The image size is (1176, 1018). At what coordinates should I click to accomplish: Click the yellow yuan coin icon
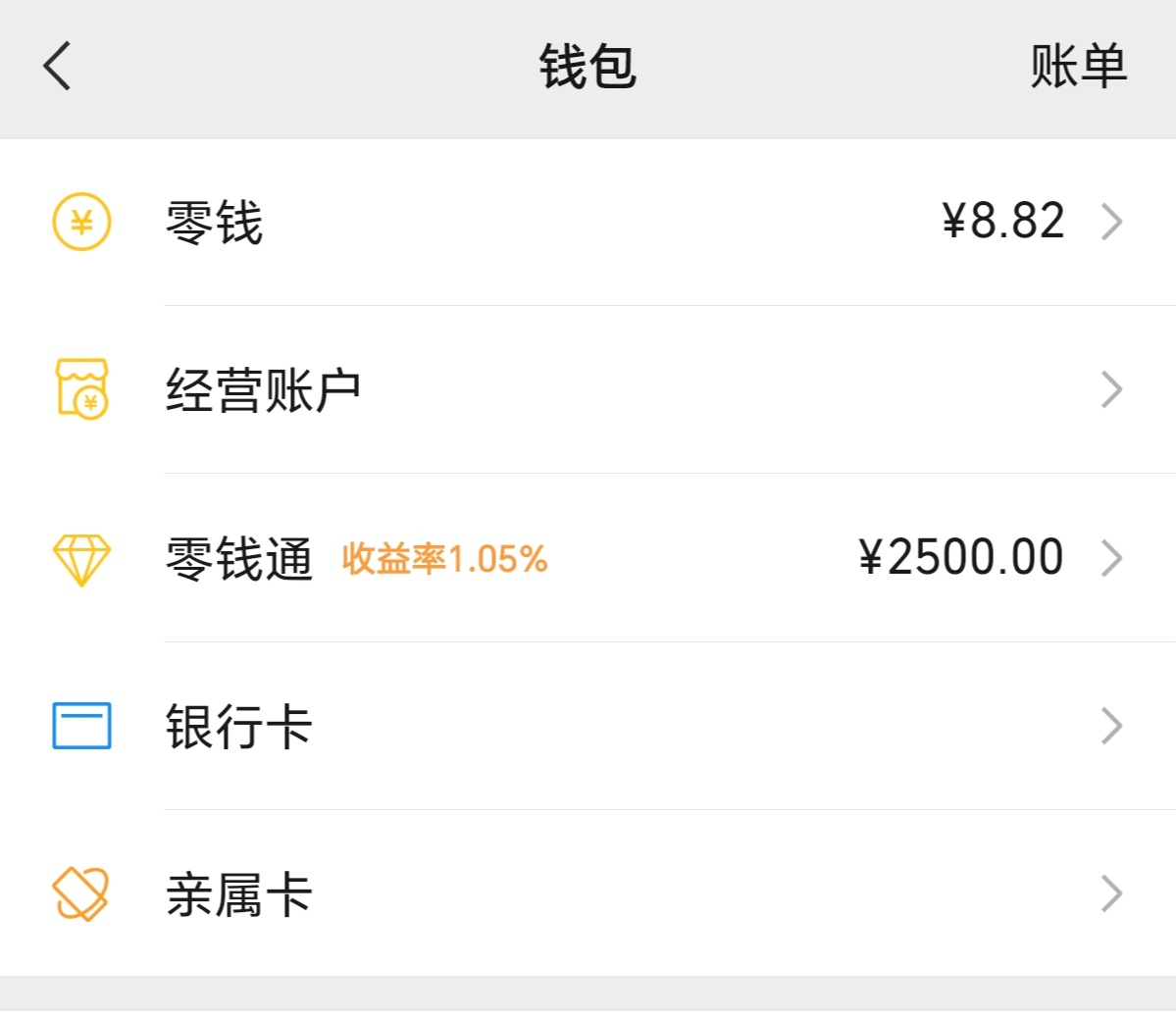tap(81, 222)
